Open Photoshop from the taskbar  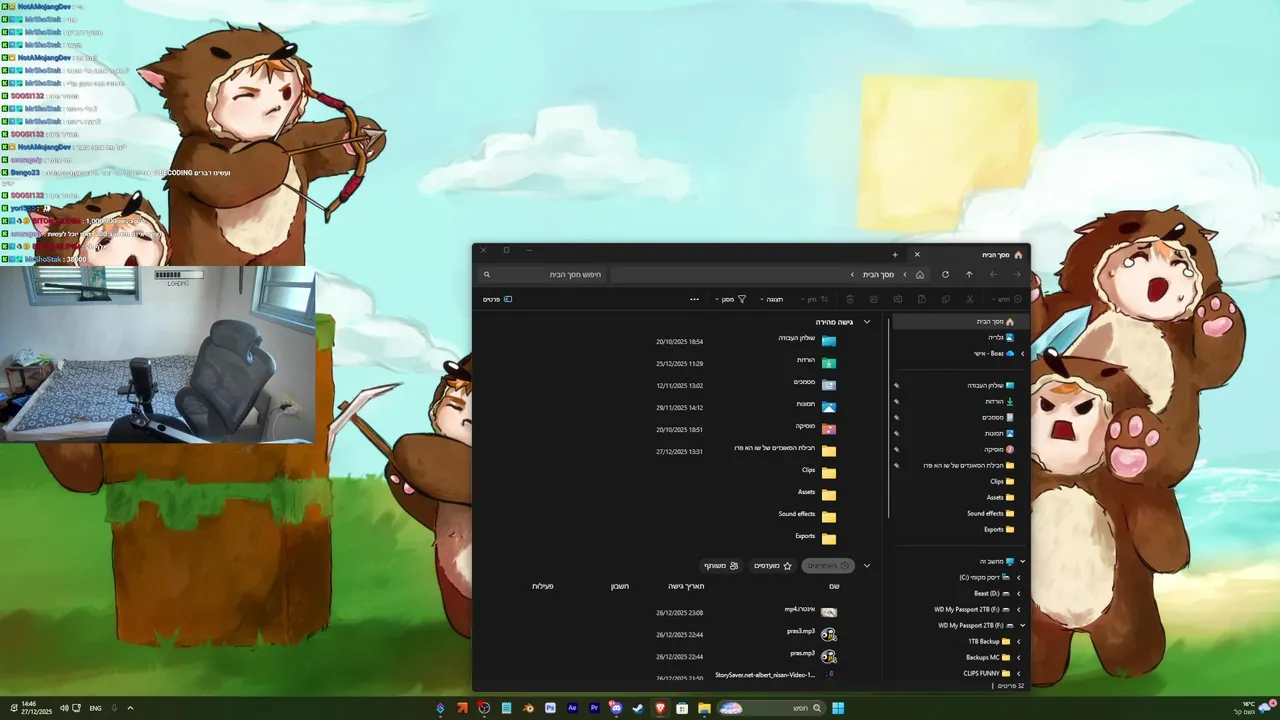pos(550,708)
